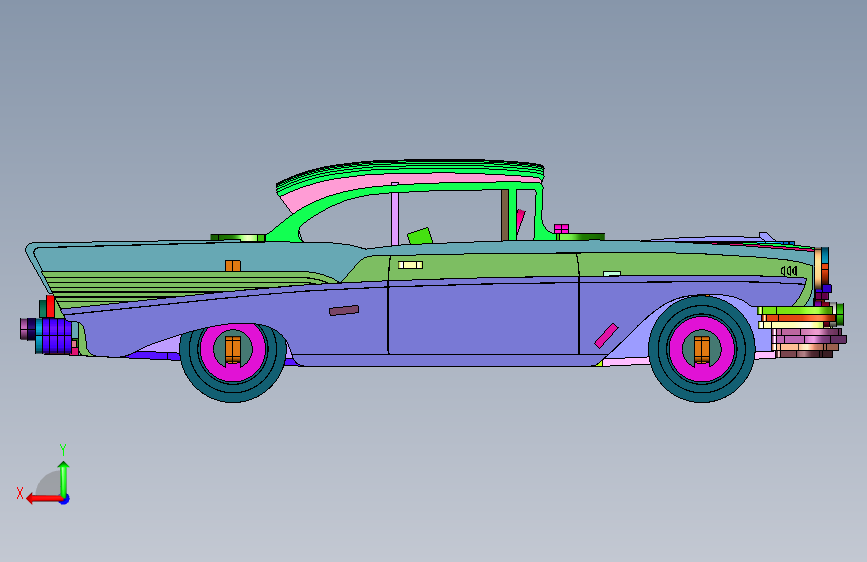The height and width of the screenshot is (562, 867).
Task: Pick the orange hub center of the front wheel
Action: (x=702, y=350)
